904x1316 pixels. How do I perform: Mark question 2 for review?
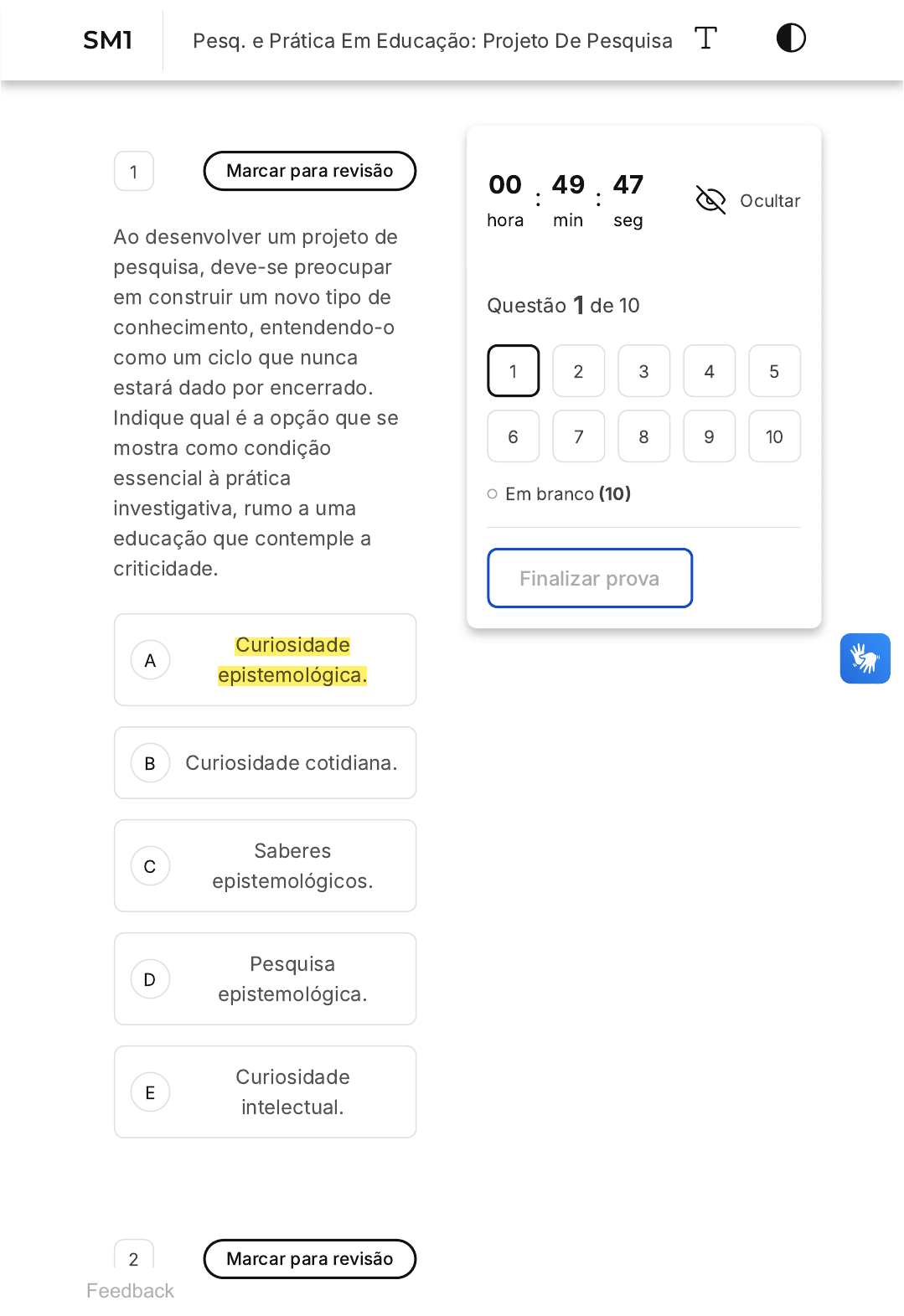coord(310,1259)
